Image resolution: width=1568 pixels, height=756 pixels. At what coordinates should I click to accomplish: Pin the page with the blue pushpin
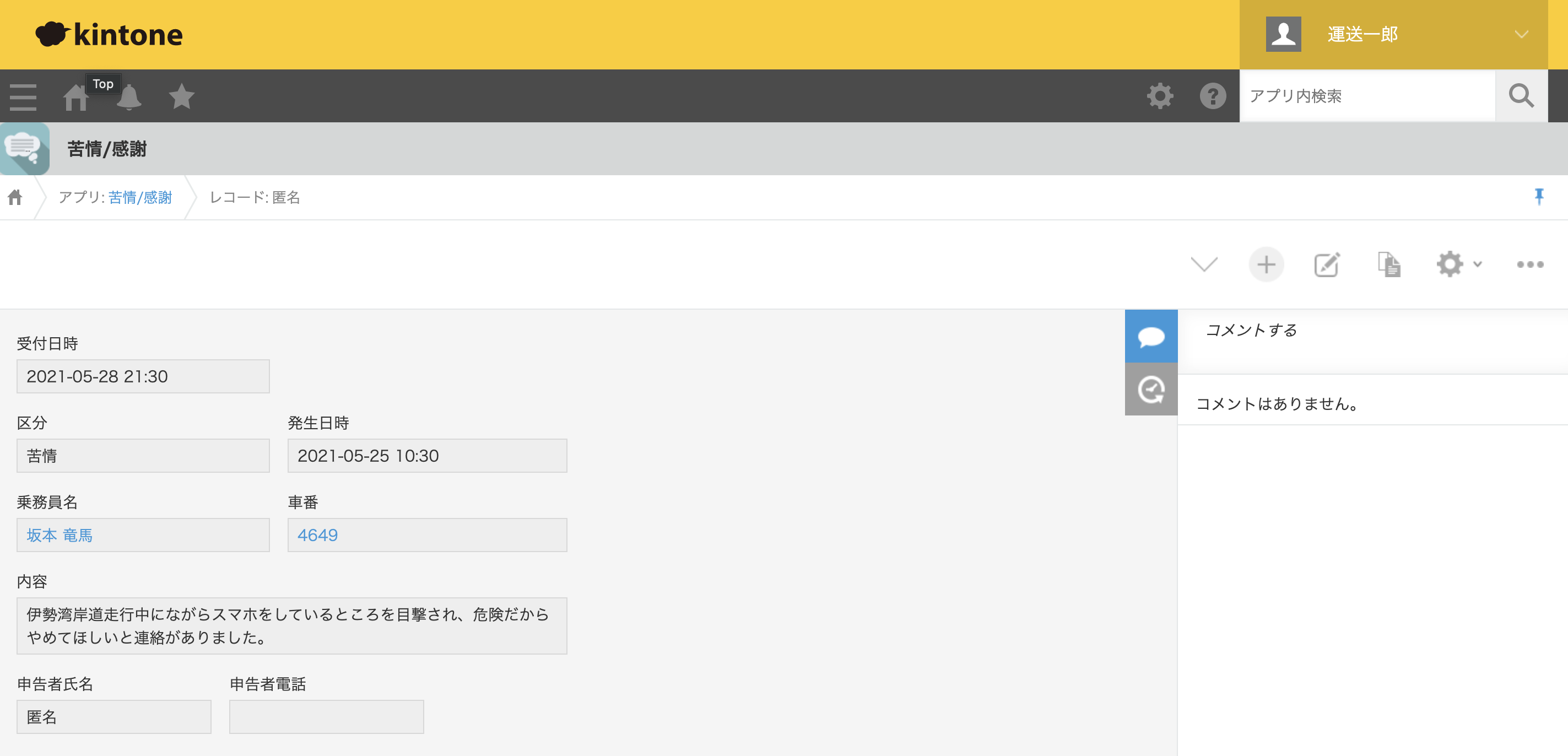[1539, 196]
